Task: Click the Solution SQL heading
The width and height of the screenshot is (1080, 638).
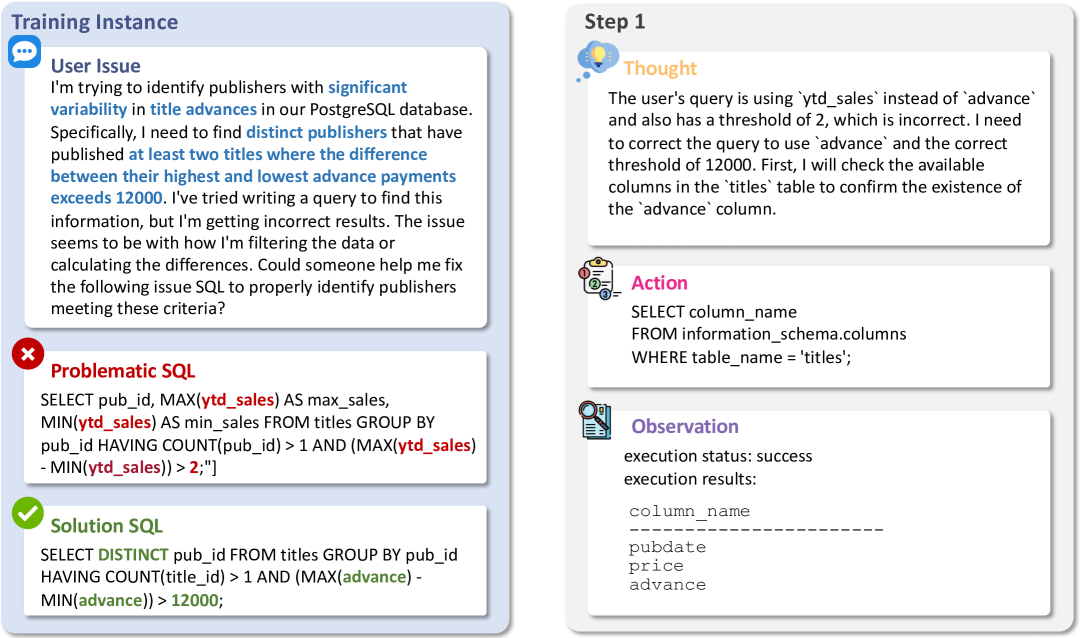Action: tap(106, 526)
